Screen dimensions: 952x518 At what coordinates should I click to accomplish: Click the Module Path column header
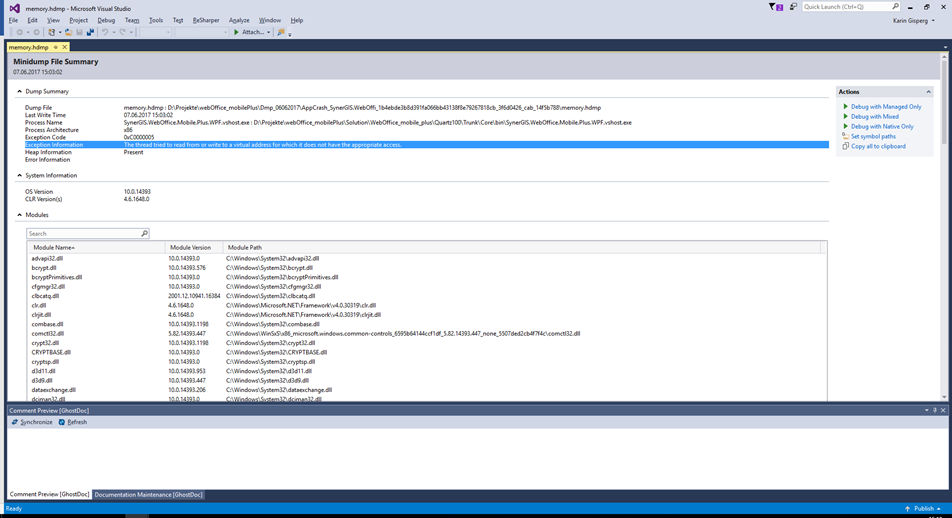(x=522, y=247)
